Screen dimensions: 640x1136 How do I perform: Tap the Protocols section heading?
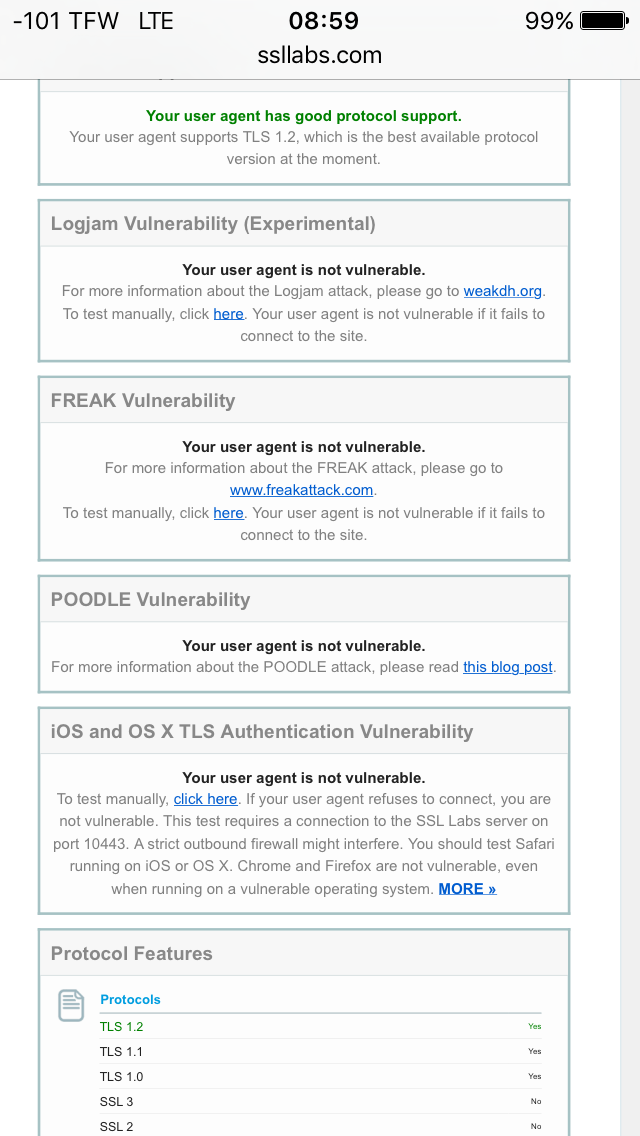coord(130,999)
